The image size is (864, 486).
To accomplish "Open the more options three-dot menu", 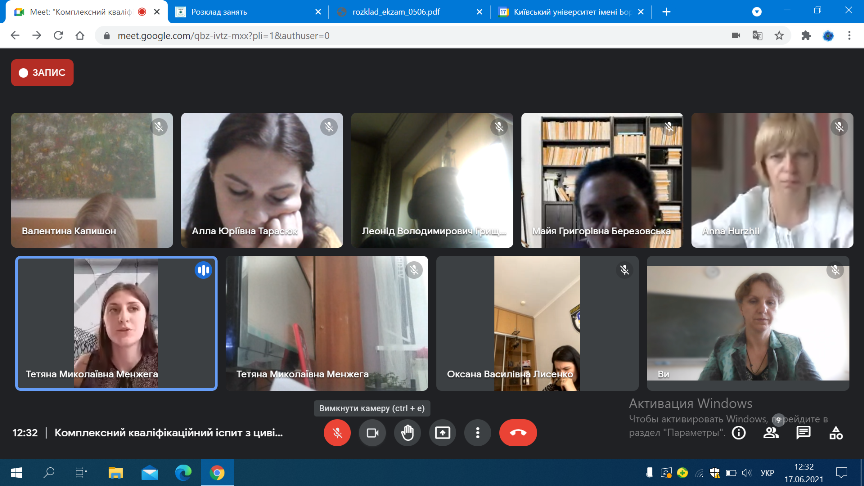I will point(478,433).
